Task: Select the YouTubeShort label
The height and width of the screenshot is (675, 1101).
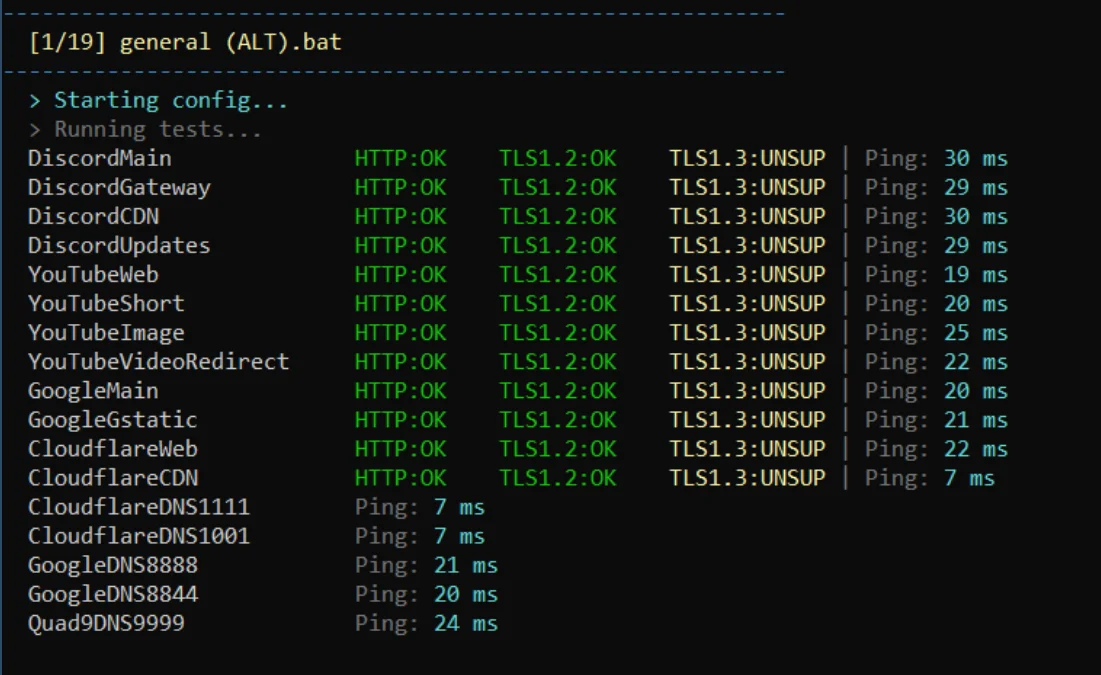Action: [106, 303]
